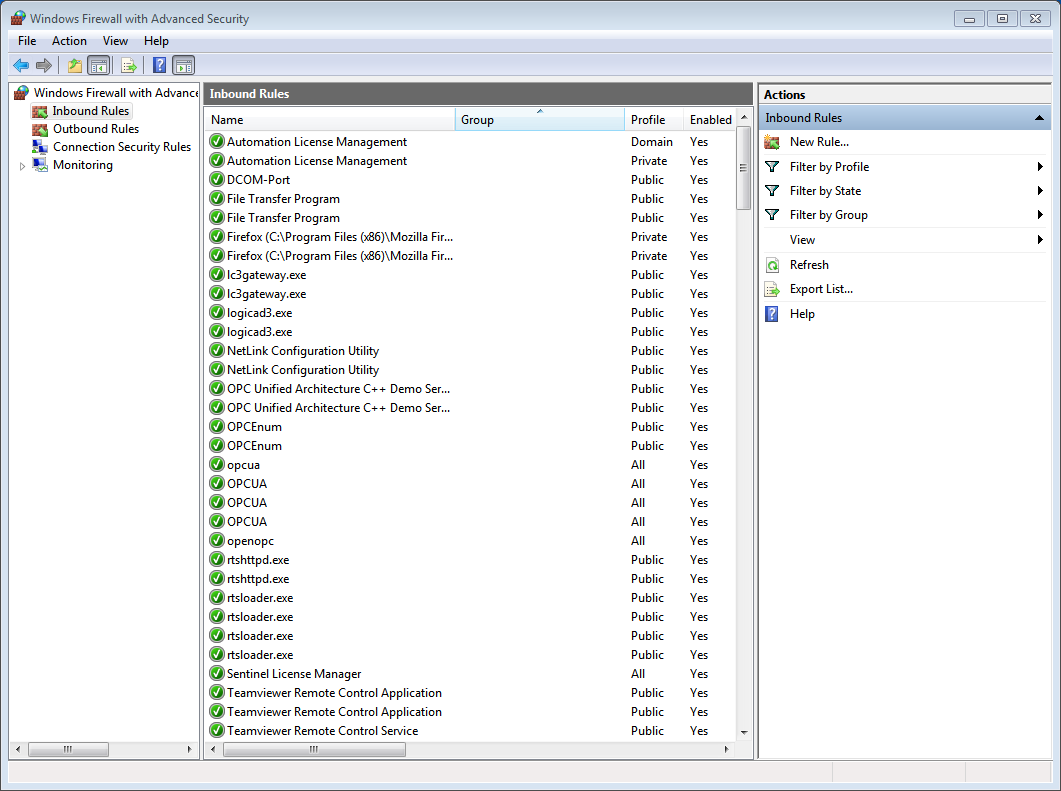
Task: Click the Export List toolbar icon
Action: [129, 66]
